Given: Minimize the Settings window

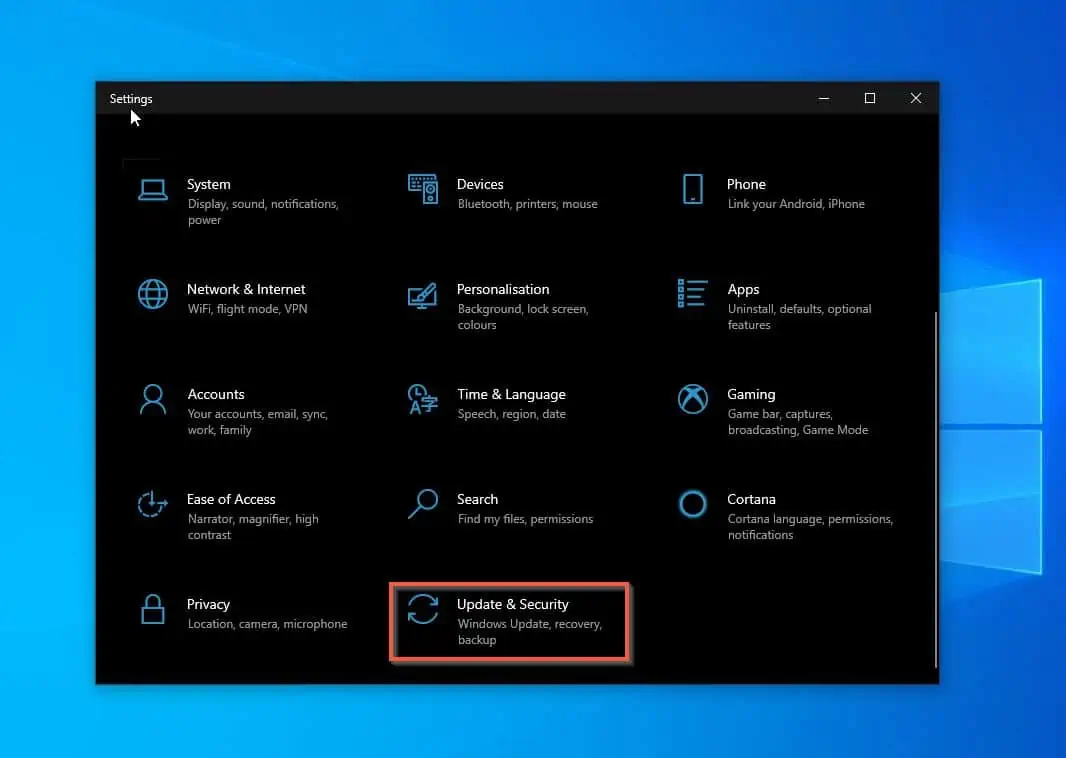Looking at the screenshot, I should 823,99.
